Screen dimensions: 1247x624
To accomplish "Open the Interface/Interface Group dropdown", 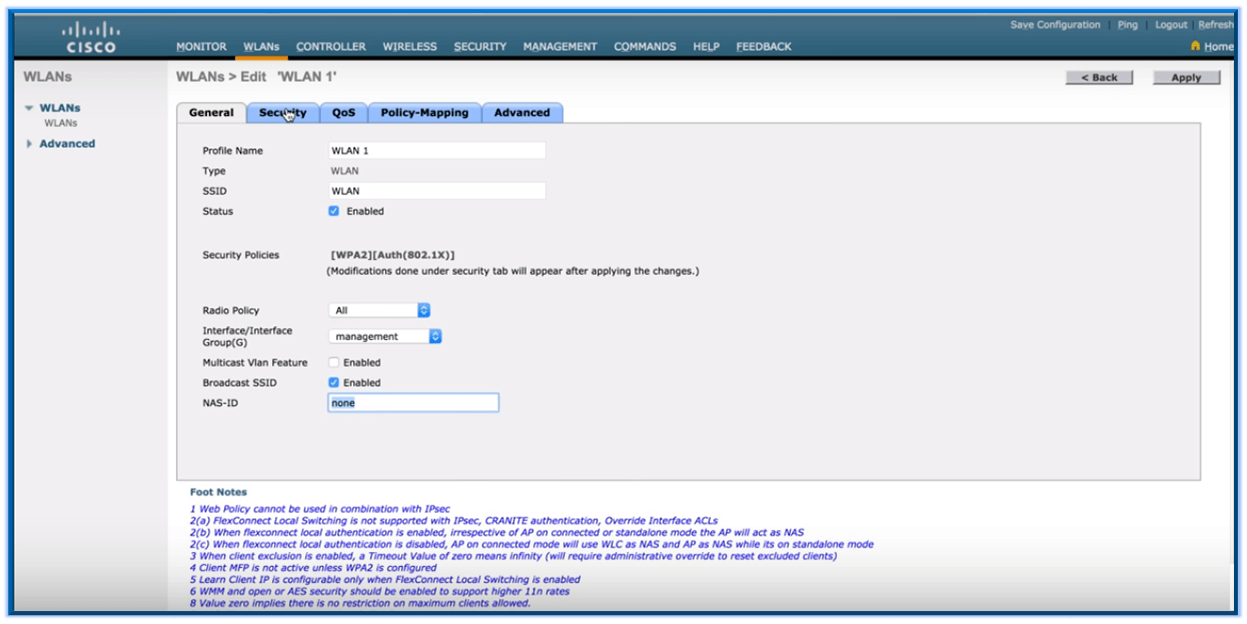I will tap(383, 336).
